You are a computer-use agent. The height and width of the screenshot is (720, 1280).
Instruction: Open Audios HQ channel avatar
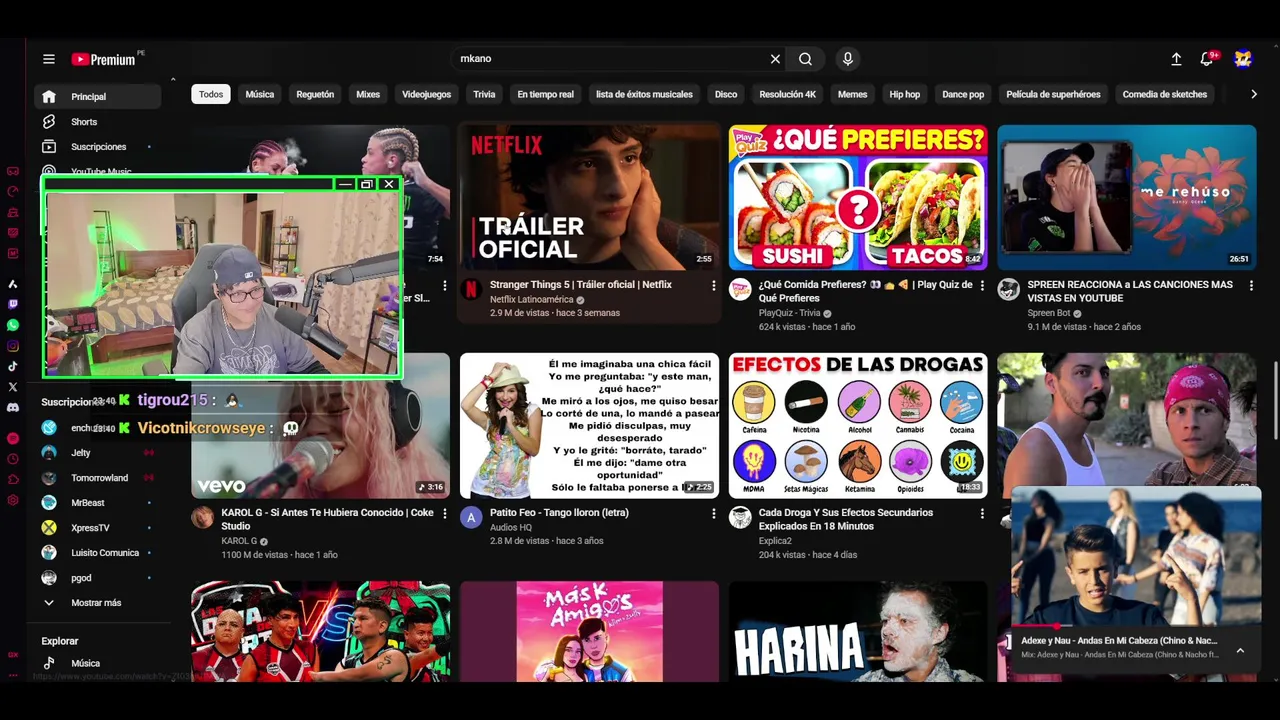pyautogui.click(x=471, y=518)
